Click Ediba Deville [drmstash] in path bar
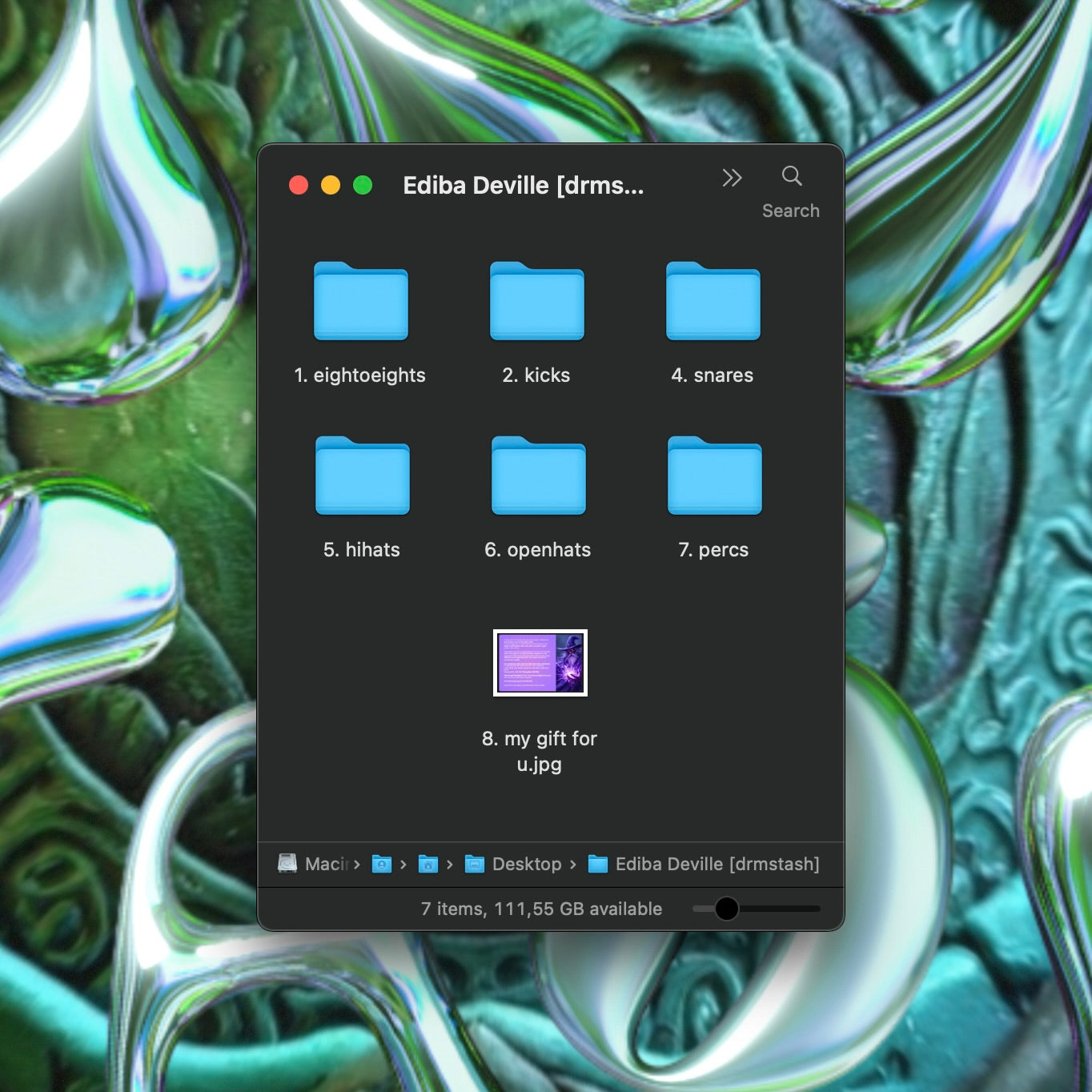Screen dimensions: 1092x1092 (x=705, y=864)
